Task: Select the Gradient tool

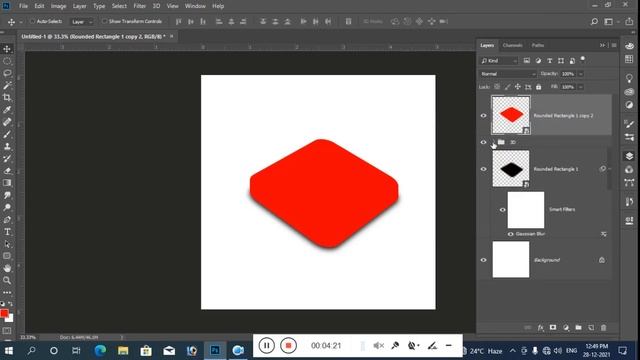Action: click(7, 183)
